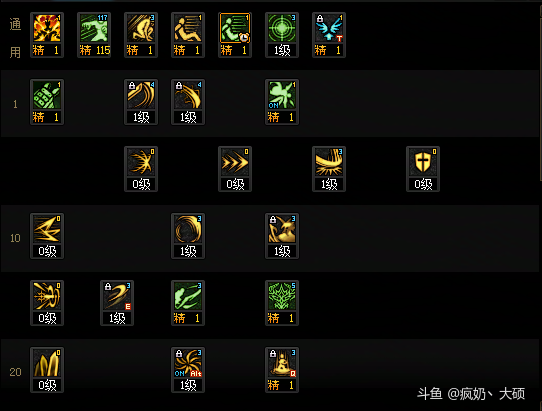Select the highlighted running figure with clock
Viewport: 542px width, 411px height.
coord(235,35)
